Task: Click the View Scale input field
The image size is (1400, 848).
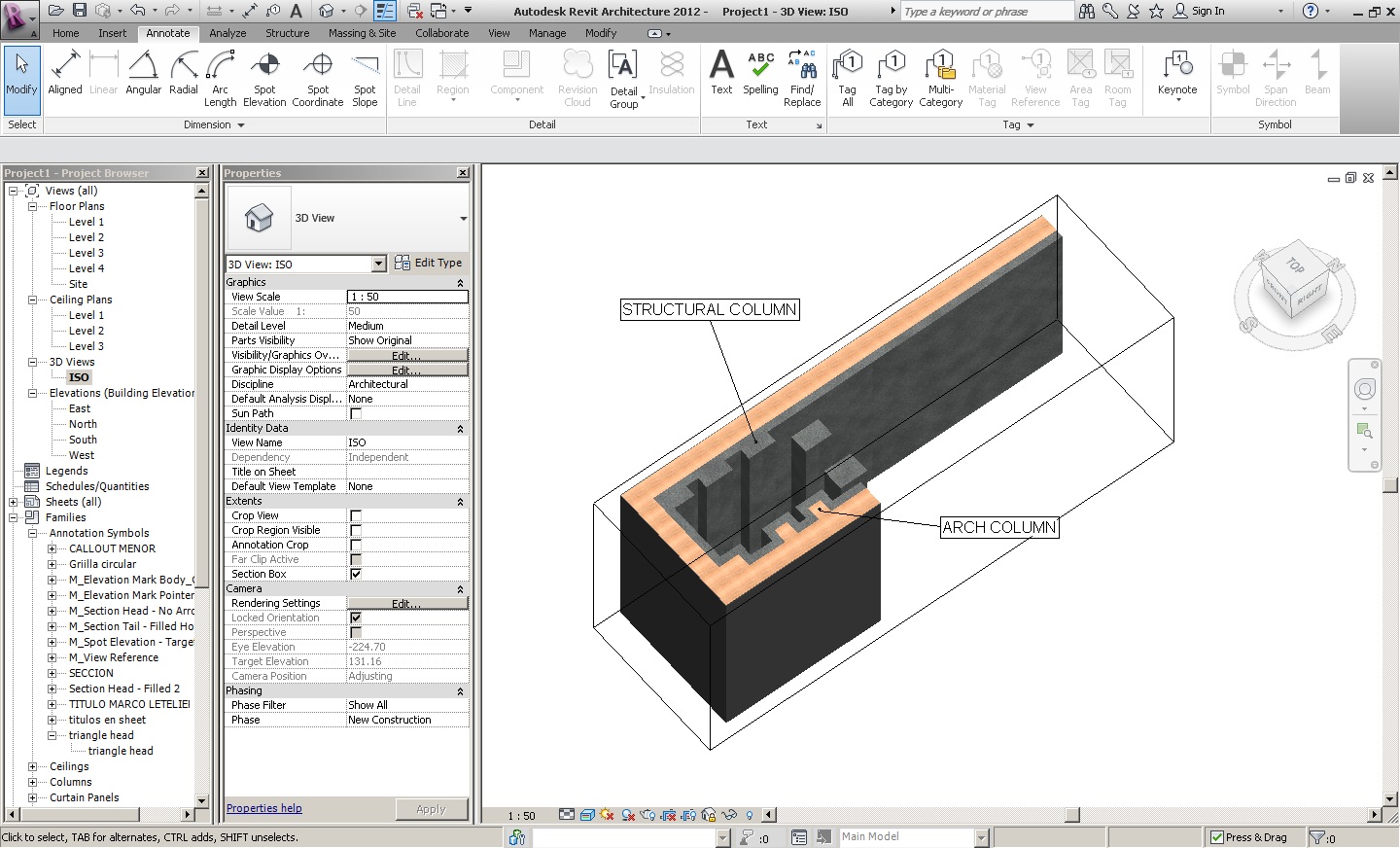Action: pyautogui.click(x=406, y=297)
